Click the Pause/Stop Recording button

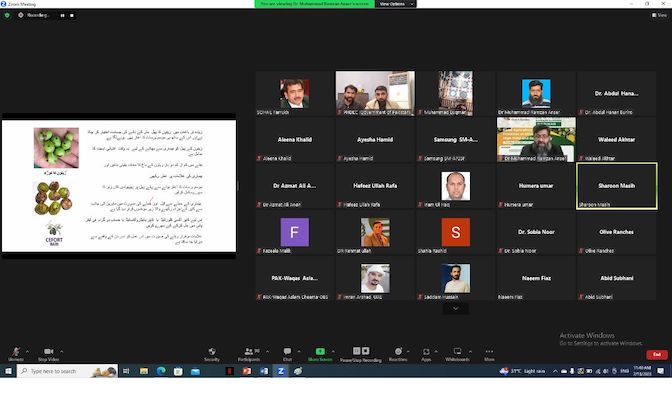[x=360, y=352]
